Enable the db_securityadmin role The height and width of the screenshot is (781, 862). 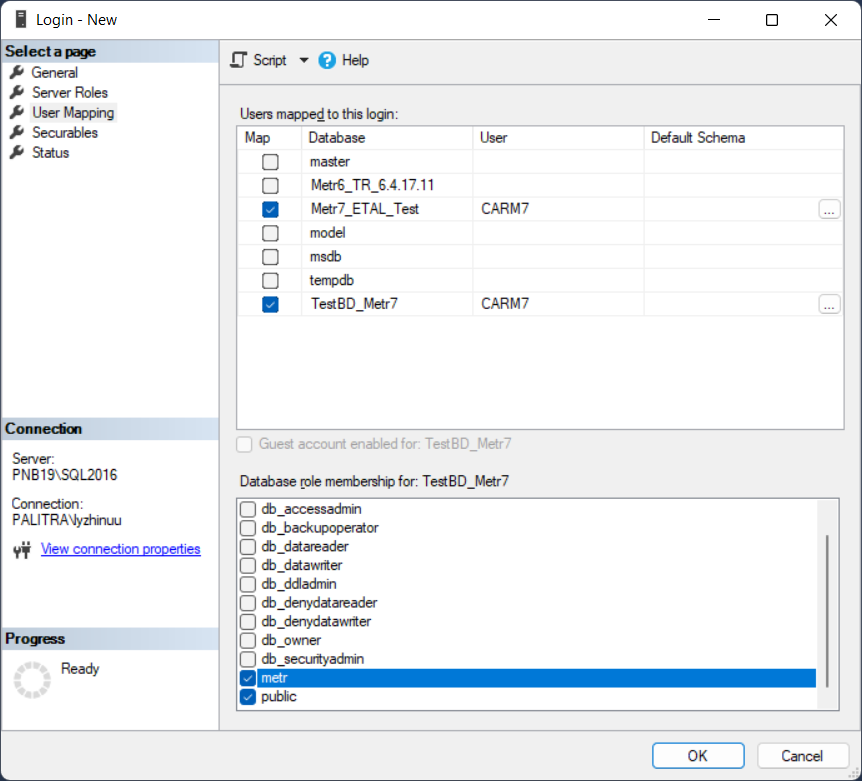click(248, 658)
